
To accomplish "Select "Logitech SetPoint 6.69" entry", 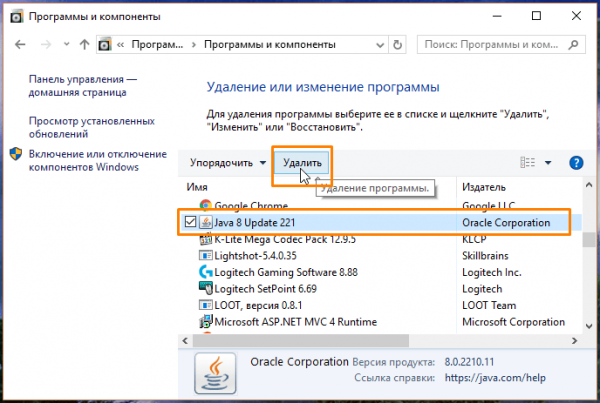I will click(x=266, y=289).
